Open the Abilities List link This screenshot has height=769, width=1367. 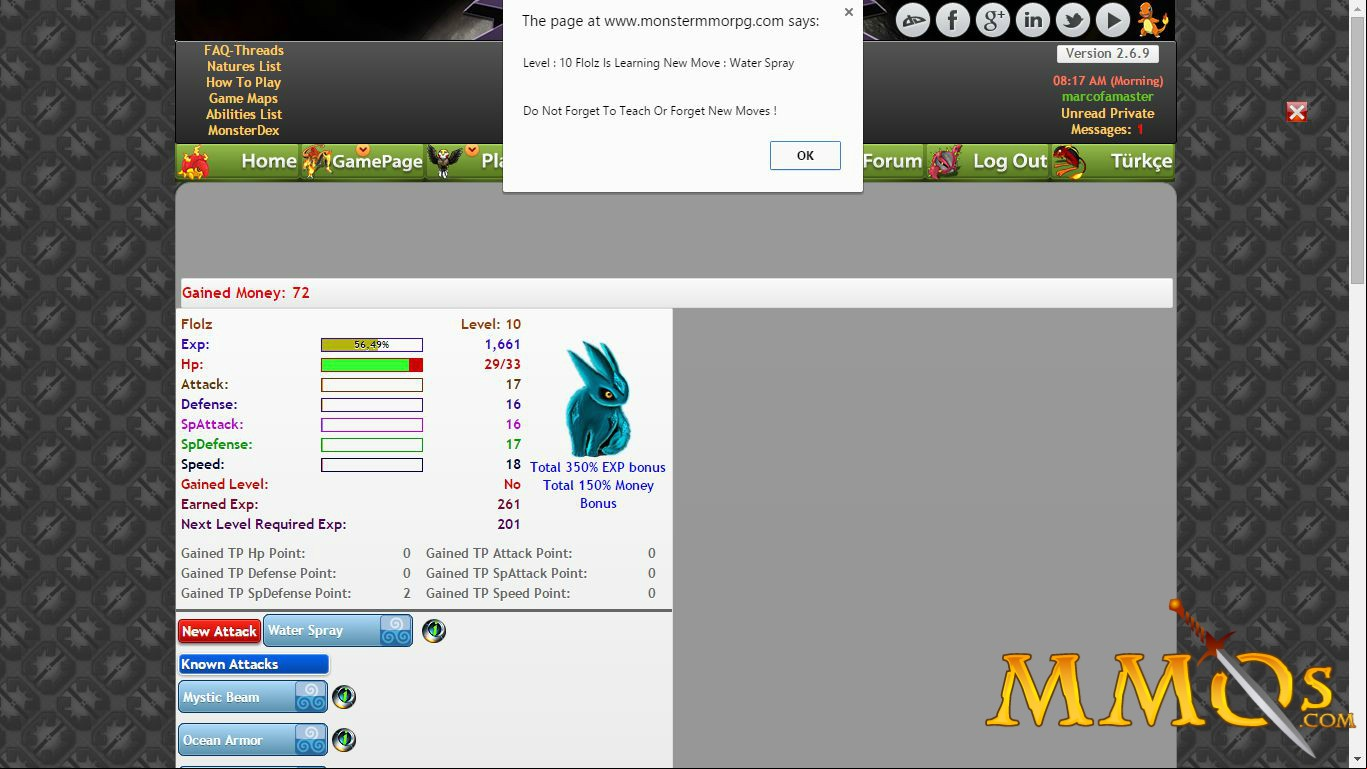tap(244, 114)
